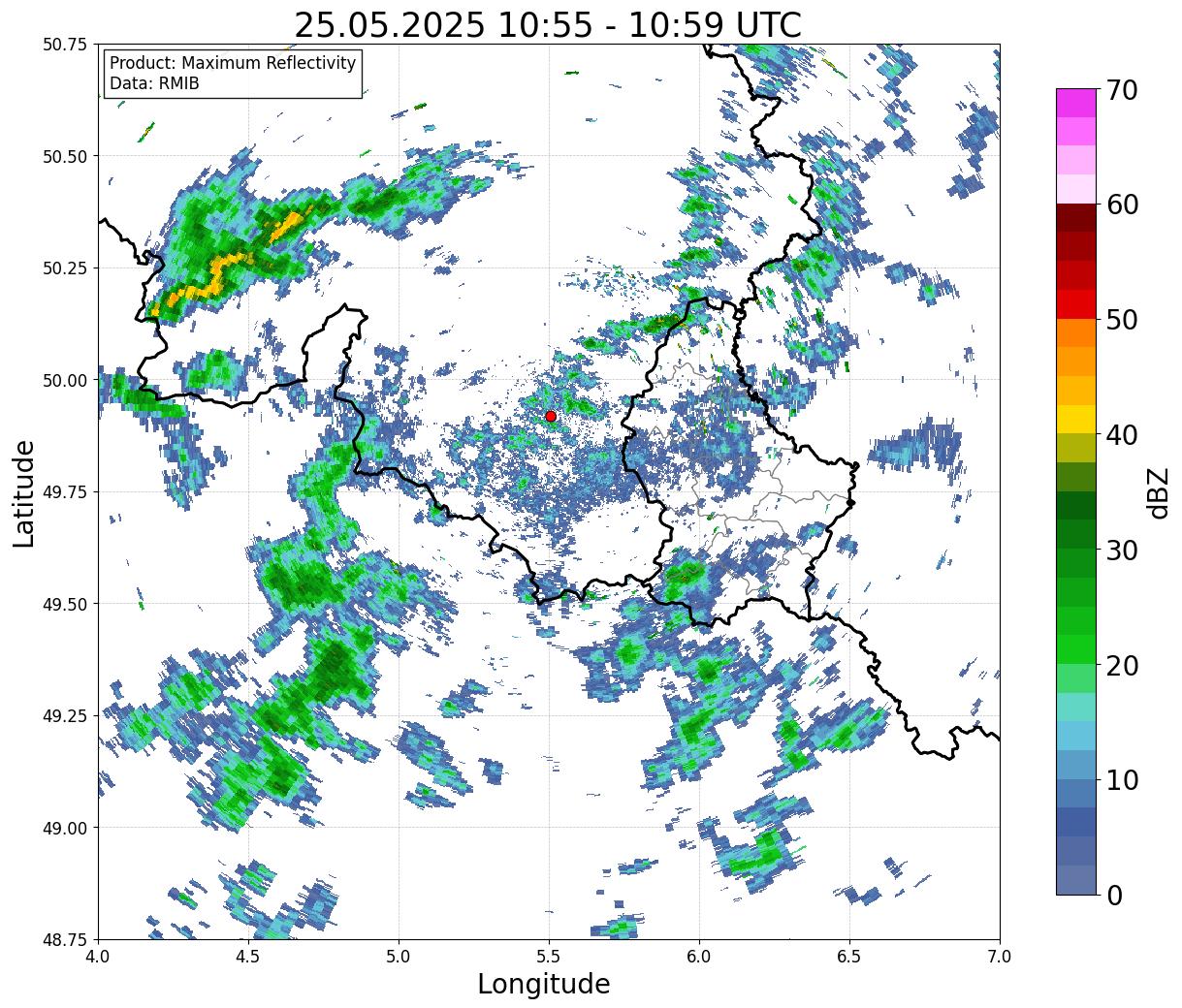Click the 6.5 longitude tick label
1182x1008 pixels.
pyautogui.click(x=849, y=957)
